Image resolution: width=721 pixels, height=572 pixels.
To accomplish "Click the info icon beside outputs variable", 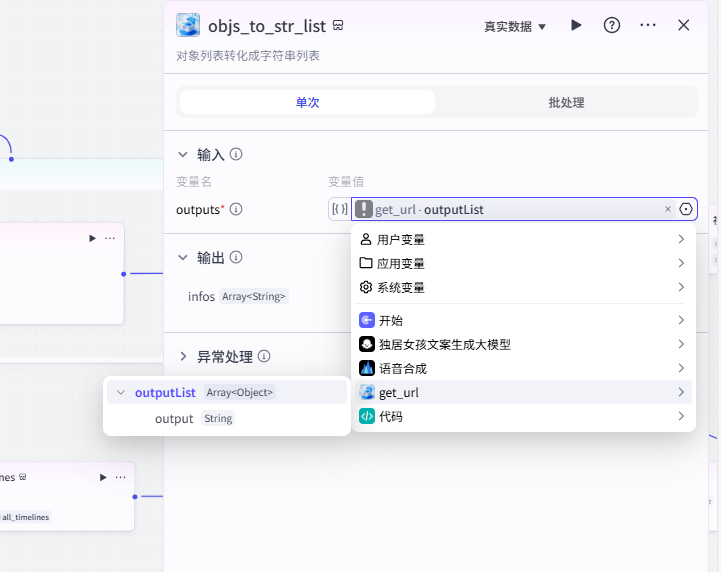I will (x=236, y=209).
